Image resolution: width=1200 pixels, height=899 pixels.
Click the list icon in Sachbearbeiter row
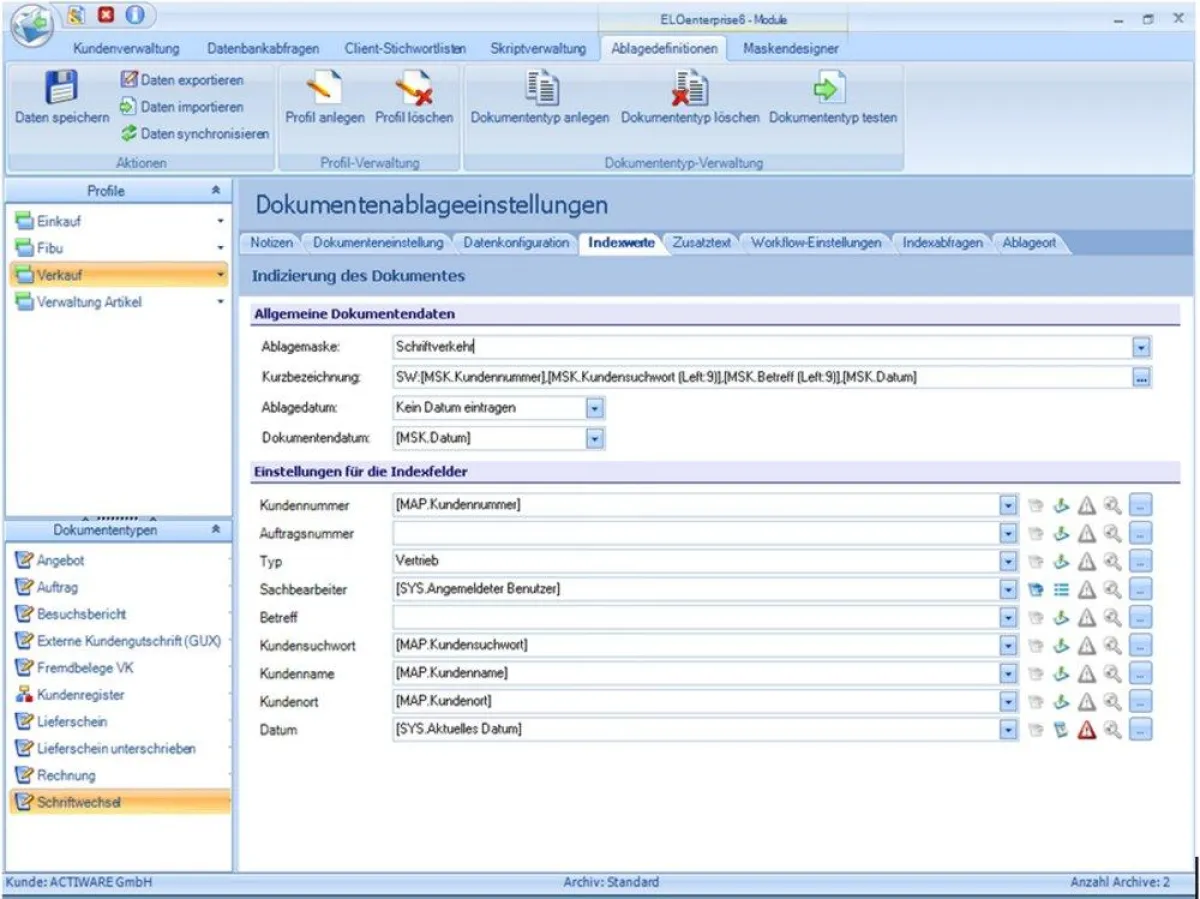coord(1061,590)
